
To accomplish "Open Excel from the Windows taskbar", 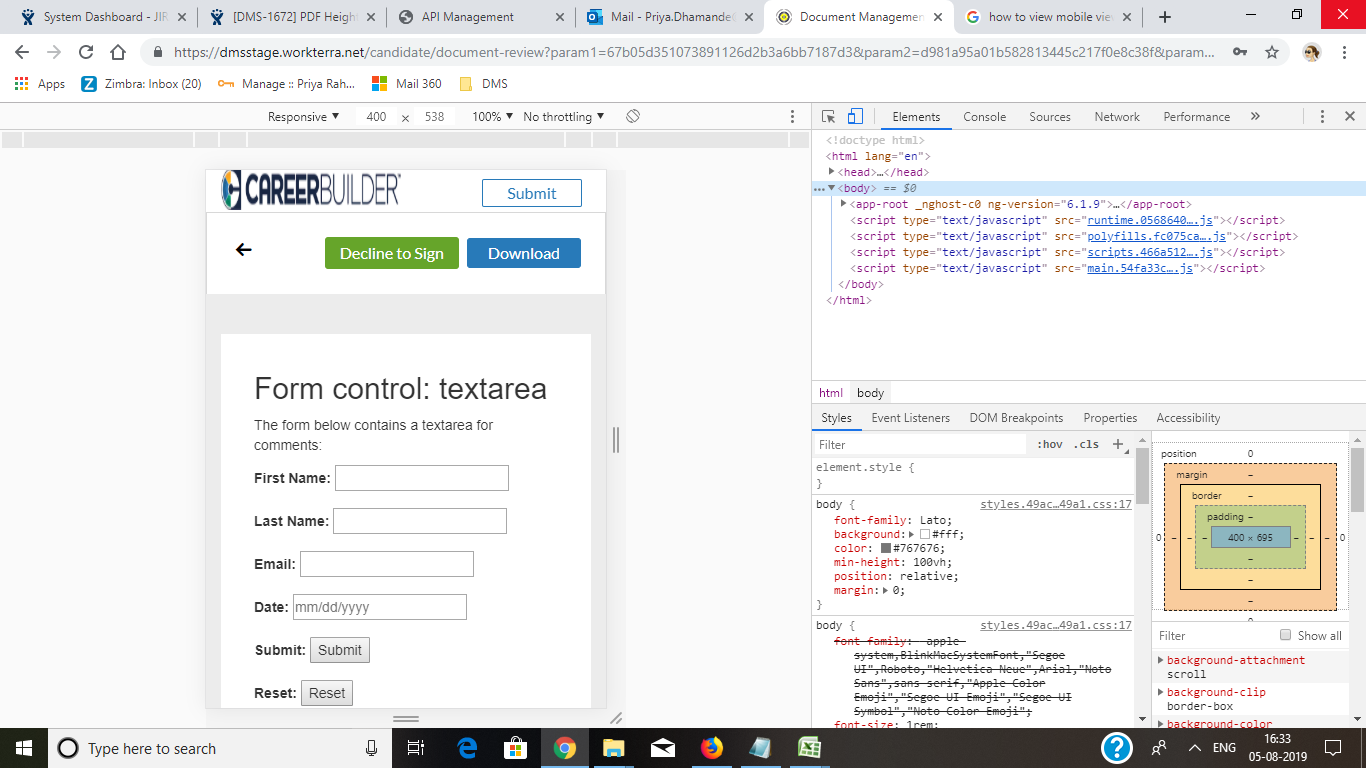I will [x=809, y=748].
